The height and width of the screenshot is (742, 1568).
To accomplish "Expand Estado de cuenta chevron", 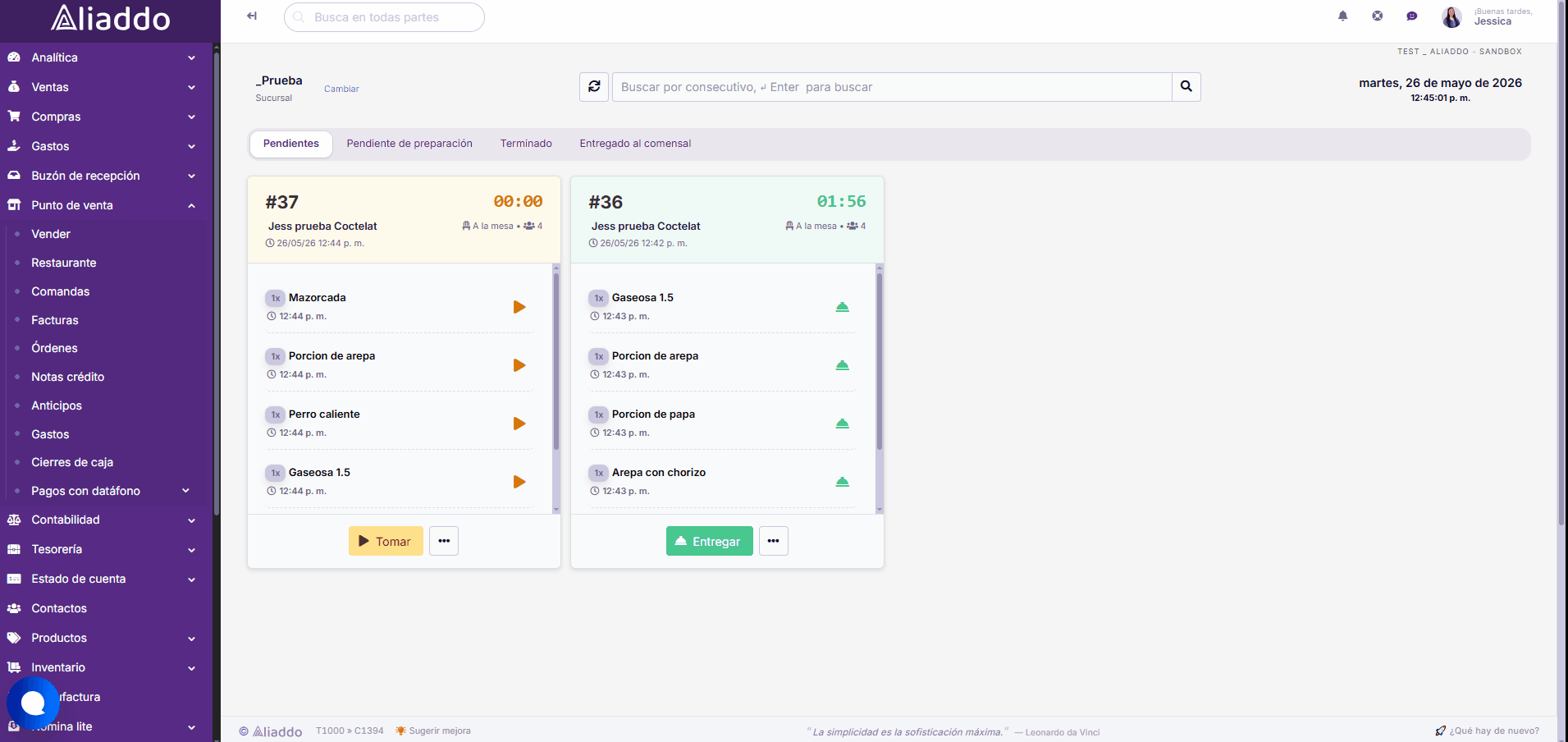I will (x=191, y=579).
